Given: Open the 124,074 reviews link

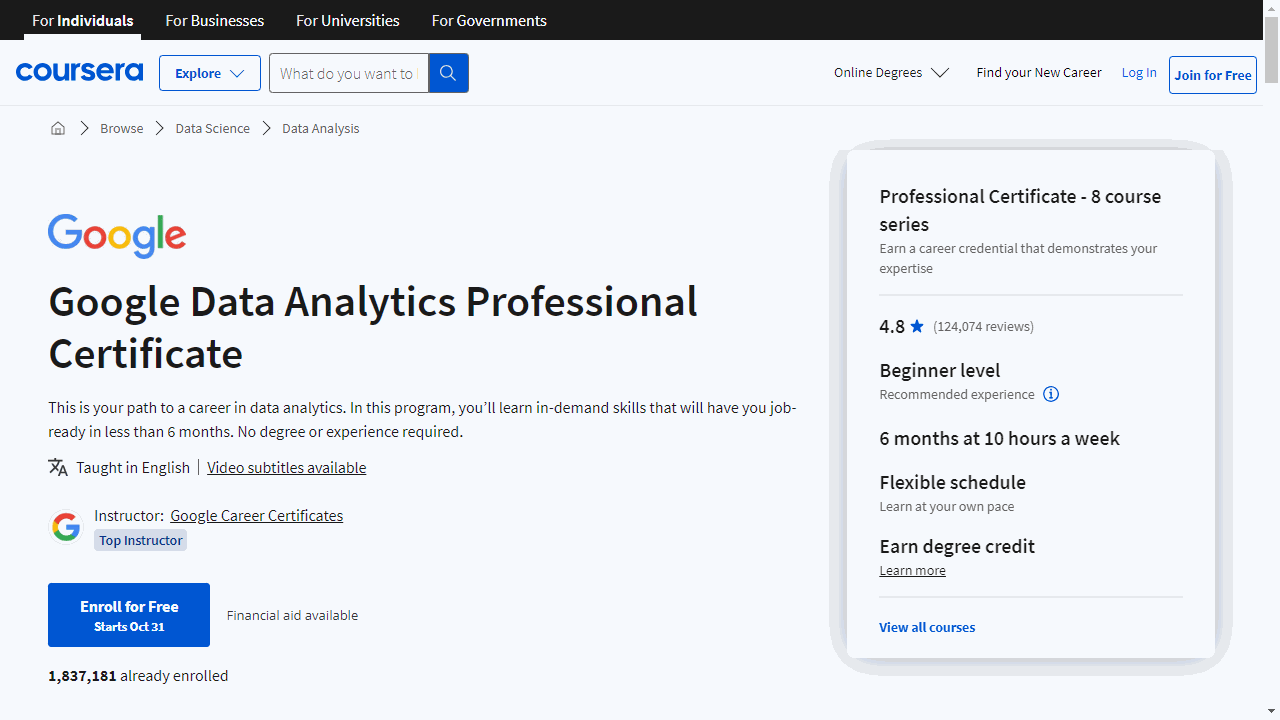Looking at the screenshot, I should pos(982,326).
